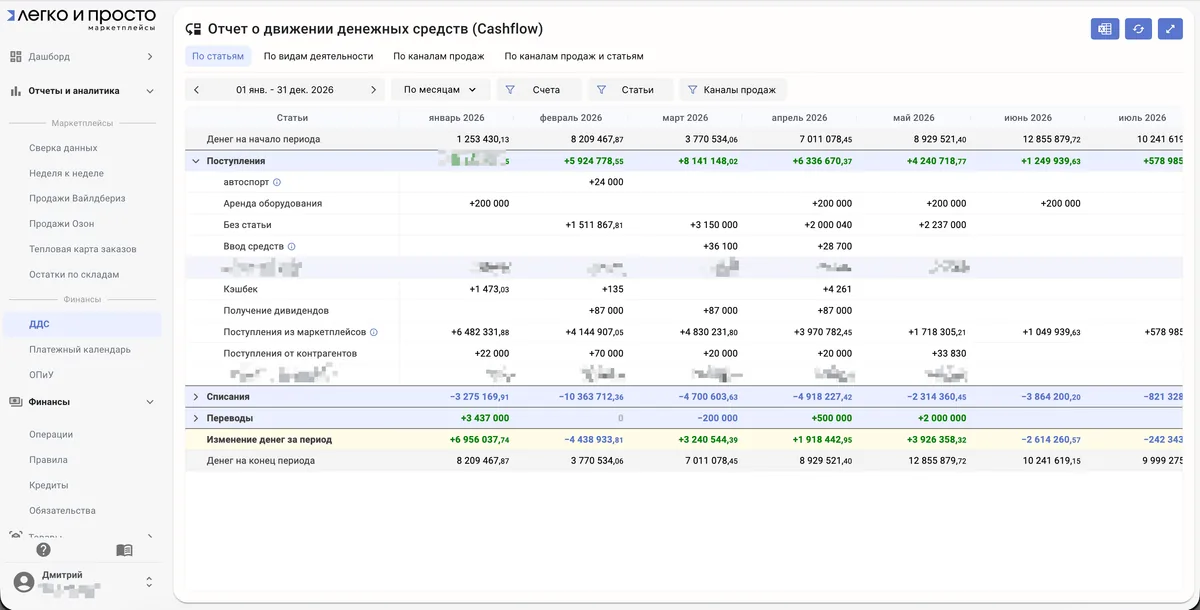Image resolution: width=1200 pixels, height=610 pixels.
Task: Click the Аренда оборудования row label
Action: (273, 203)
